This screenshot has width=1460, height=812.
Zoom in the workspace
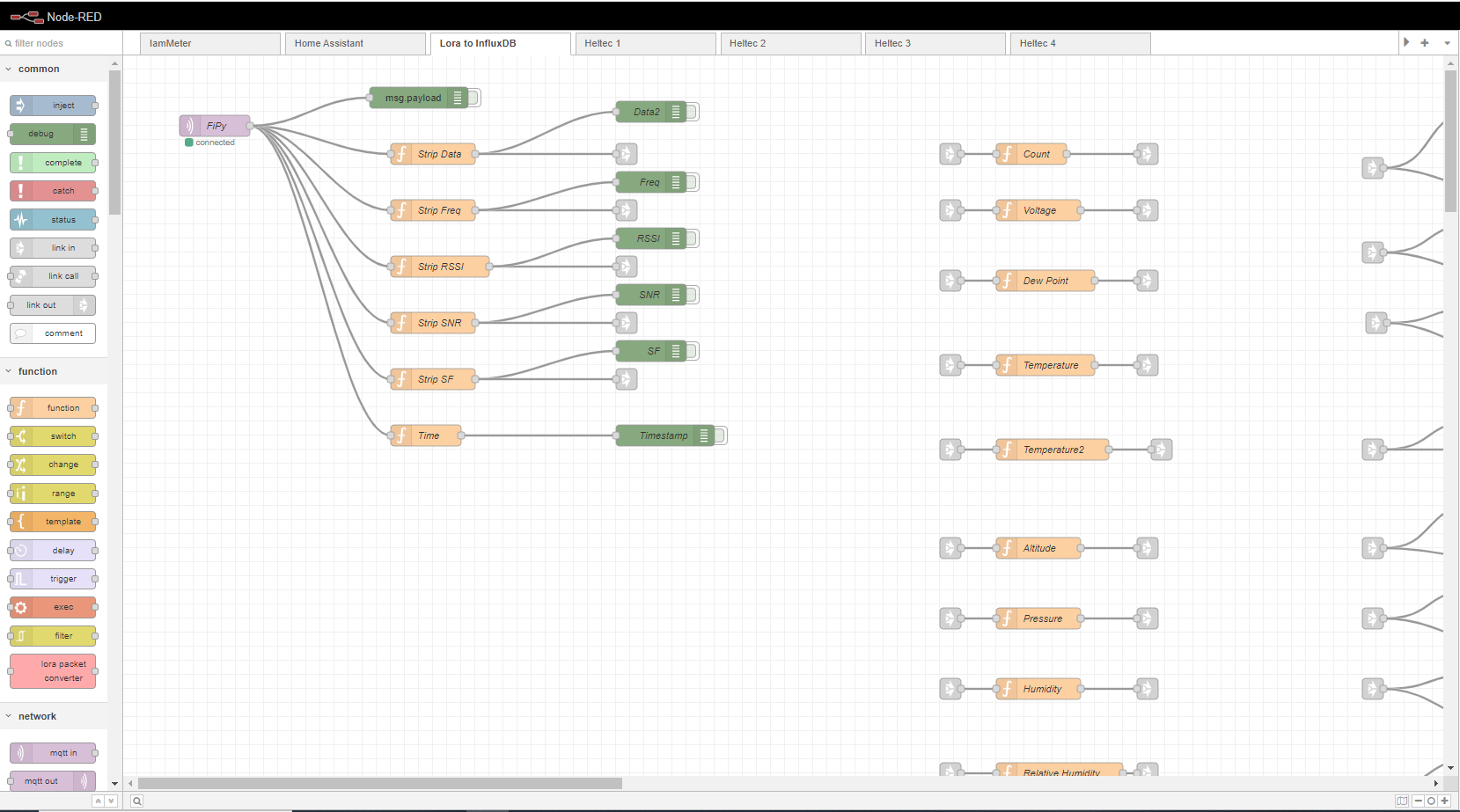(x=1445, y=801)
